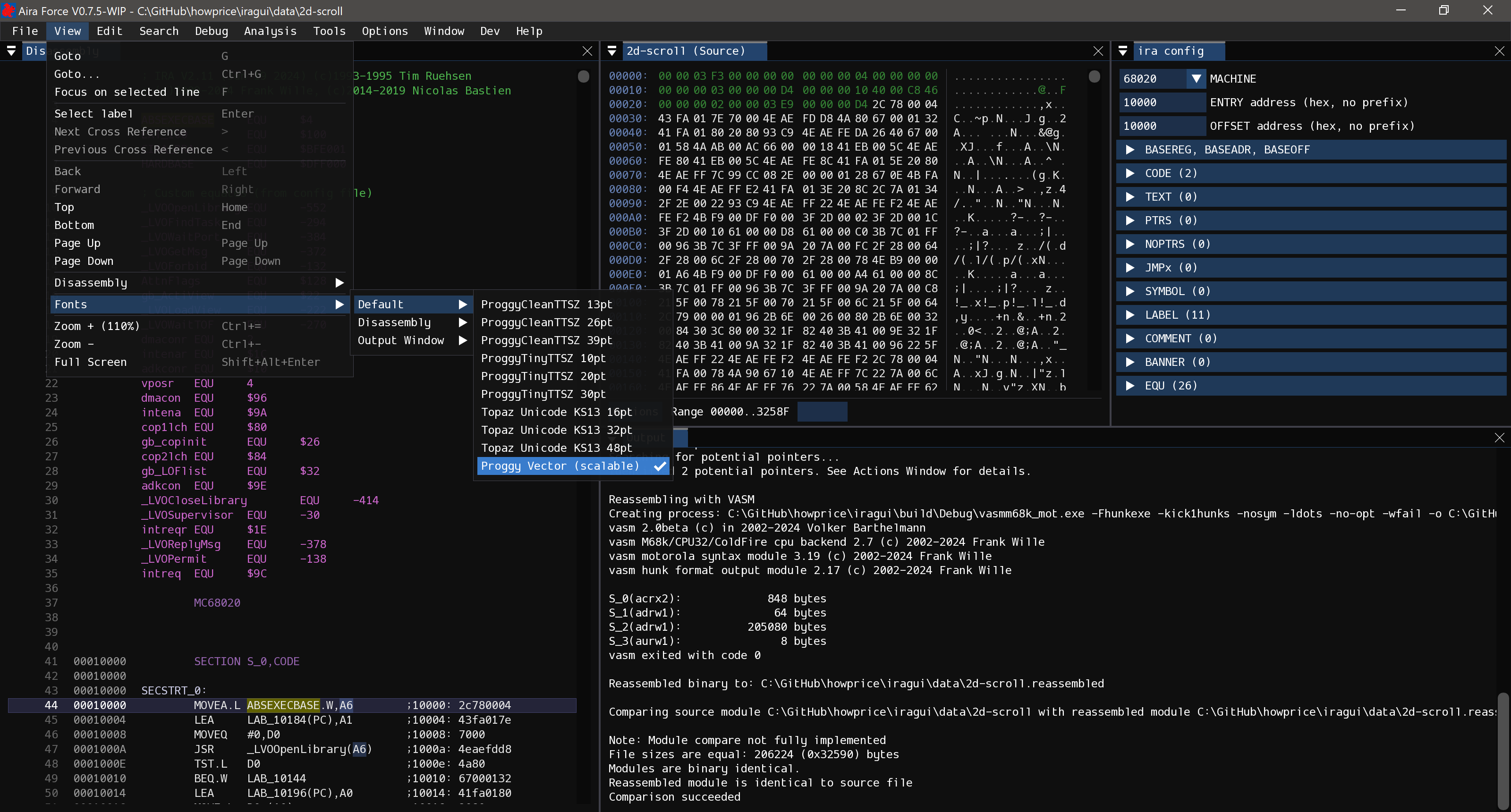1511x812 pixels.
Task: Open the MACHINE 68020 dropdown arrow
Action: [x=1196, y=78]
